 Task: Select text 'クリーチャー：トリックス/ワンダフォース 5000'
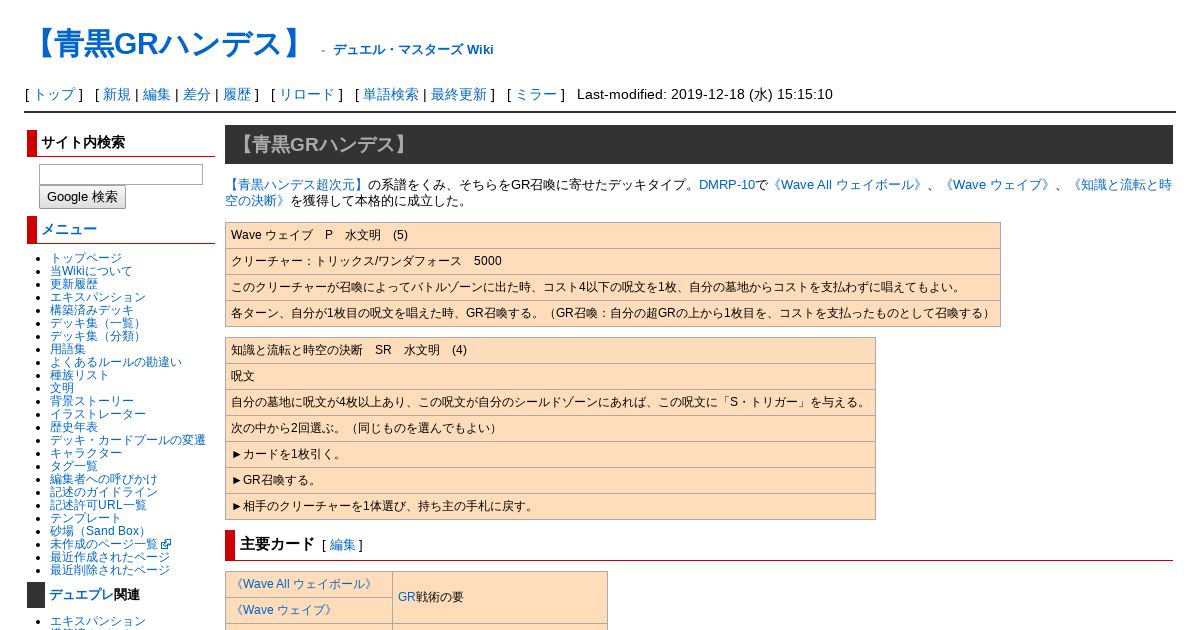[366, 261]
